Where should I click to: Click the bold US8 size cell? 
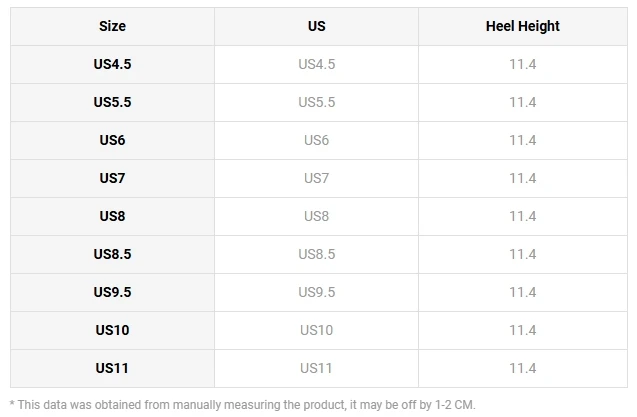pos(112,216)
